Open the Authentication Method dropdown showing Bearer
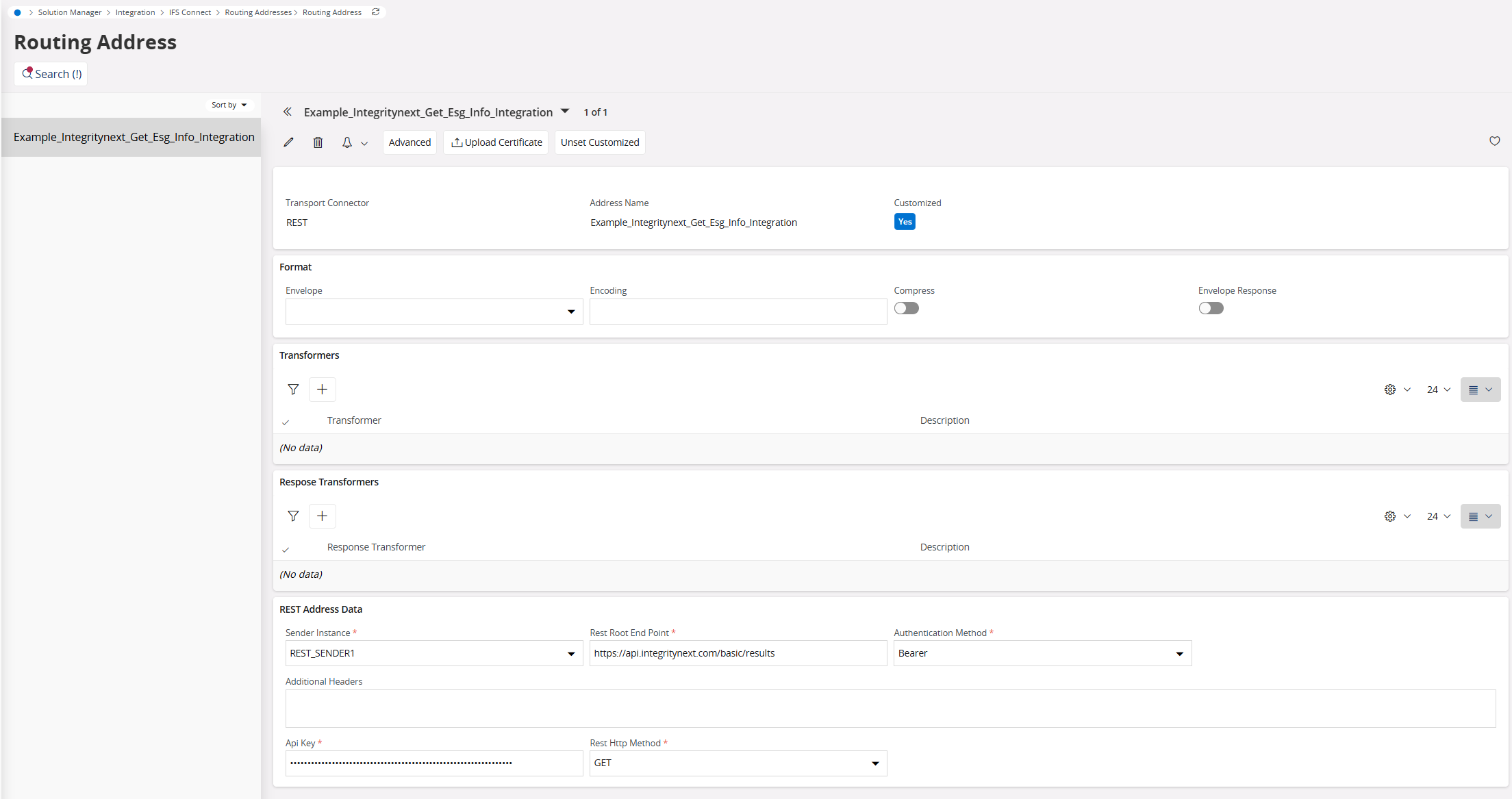 [1179, 653]
